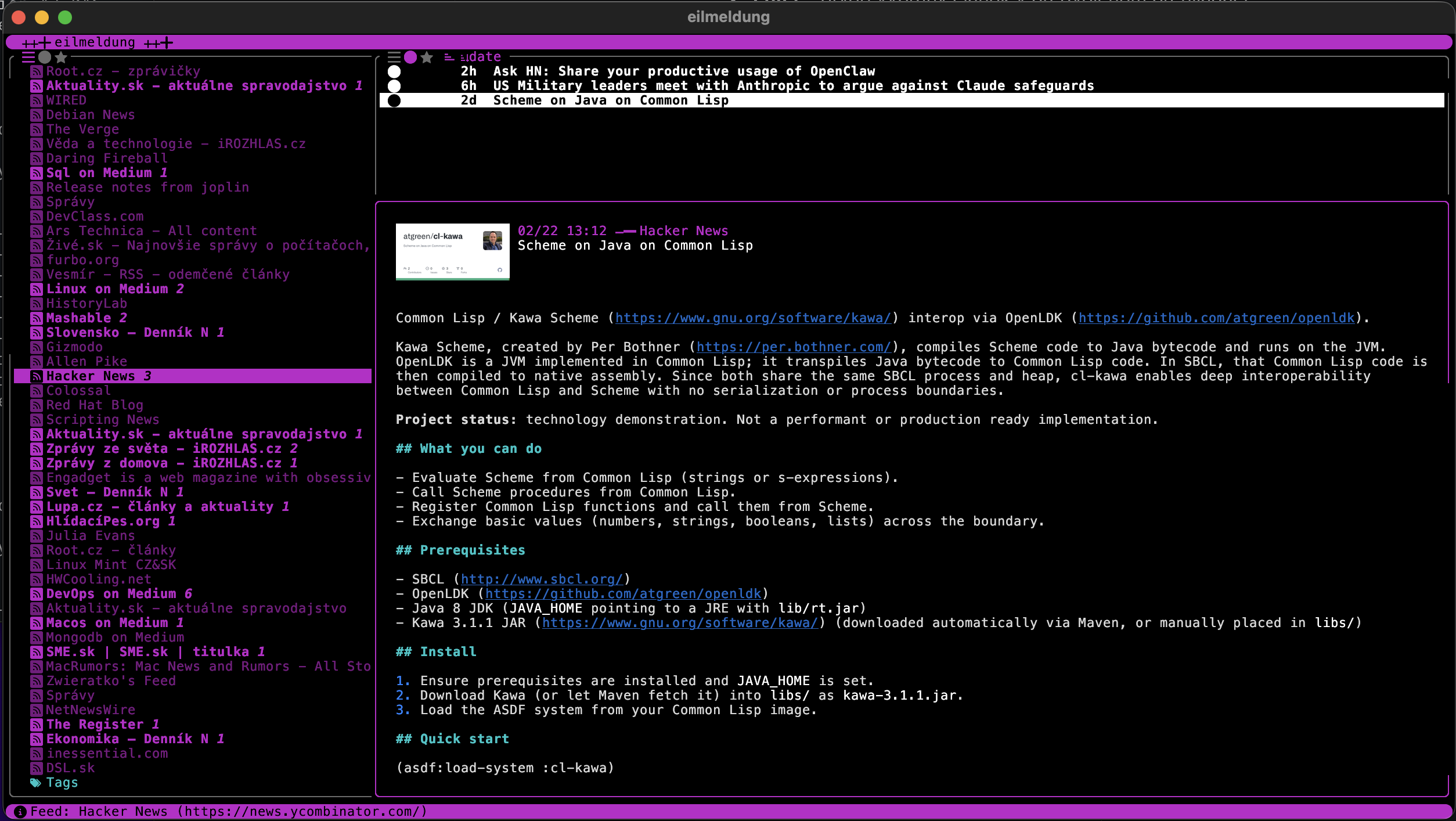Screen dimensions: 1456x821
Task: Click the RSS icon of the Hacker News feed
Action: 37,376
